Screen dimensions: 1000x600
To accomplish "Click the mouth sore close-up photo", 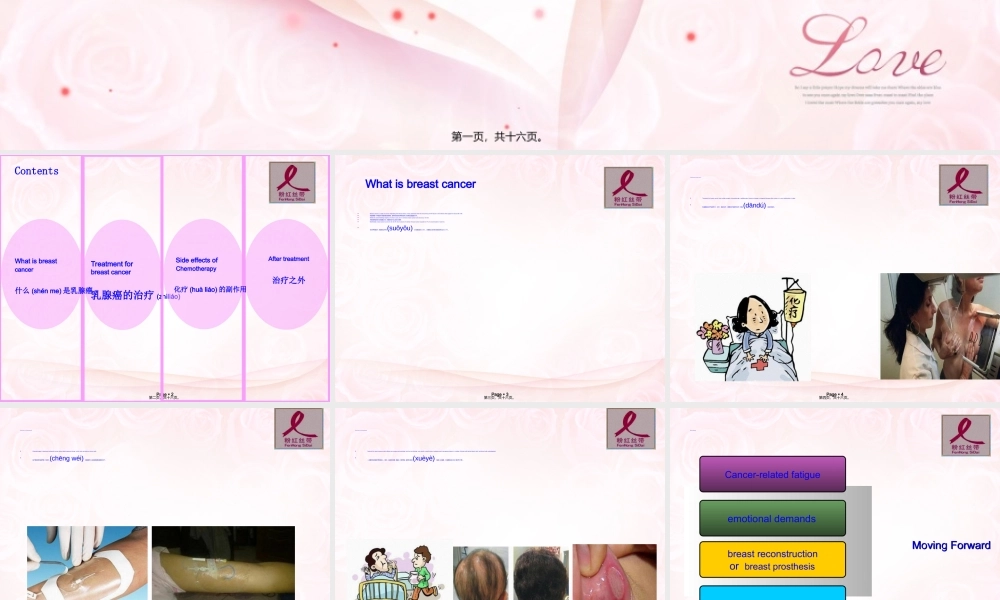I will (x=614, y=571).
